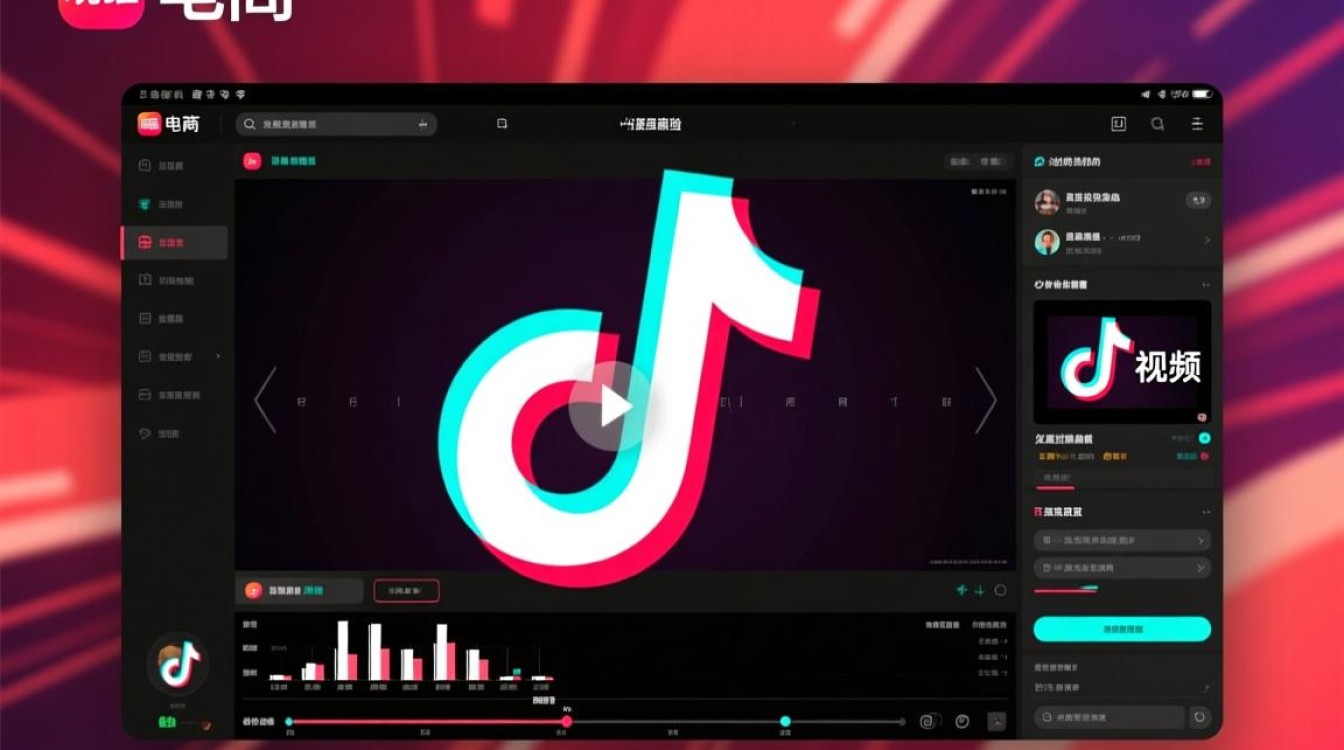Click the TikTok 视频 thumbnail in the right panel
1344x750 pixels.
(1121, 362)
